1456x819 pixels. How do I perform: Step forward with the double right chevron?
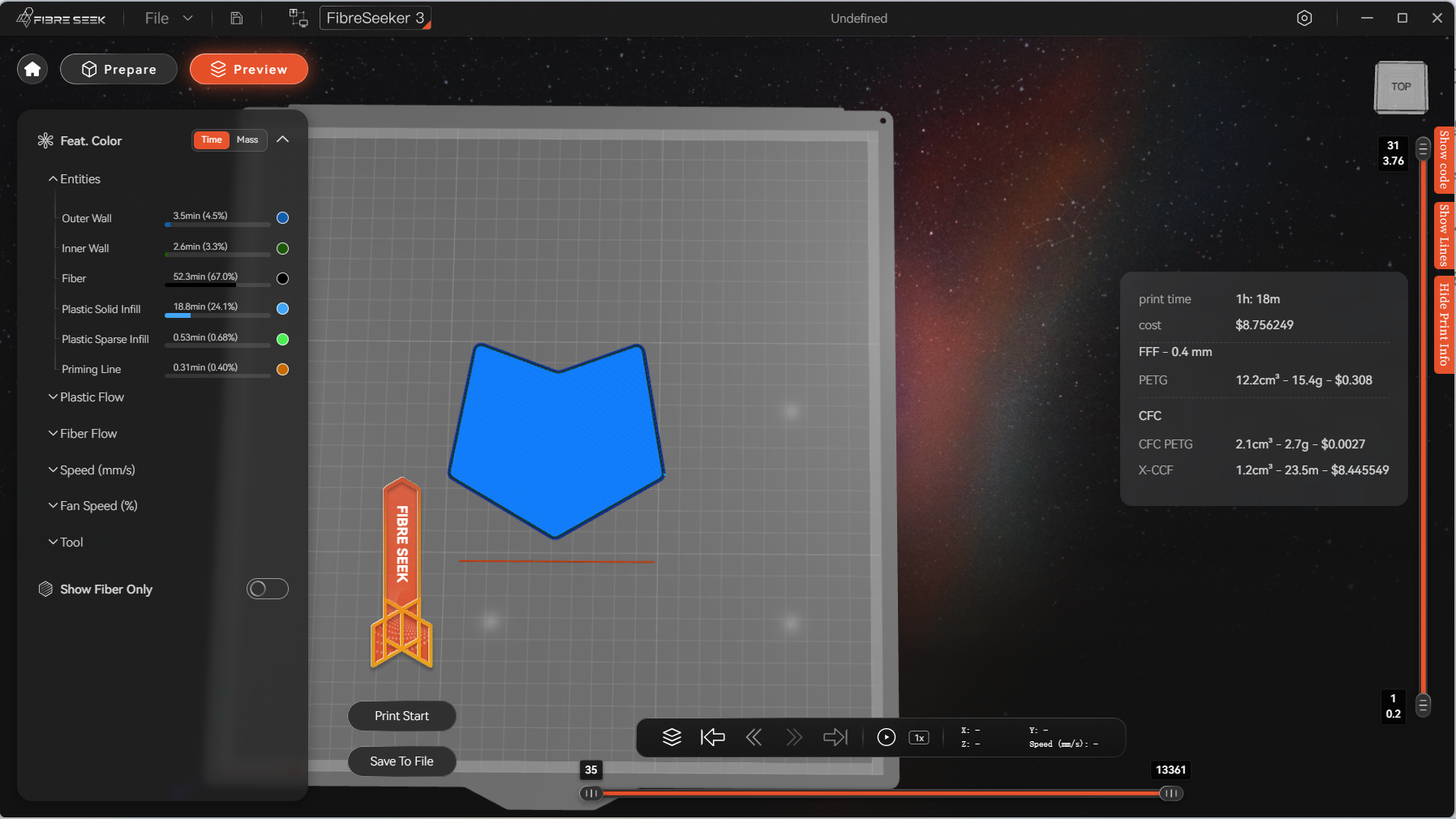794,737
